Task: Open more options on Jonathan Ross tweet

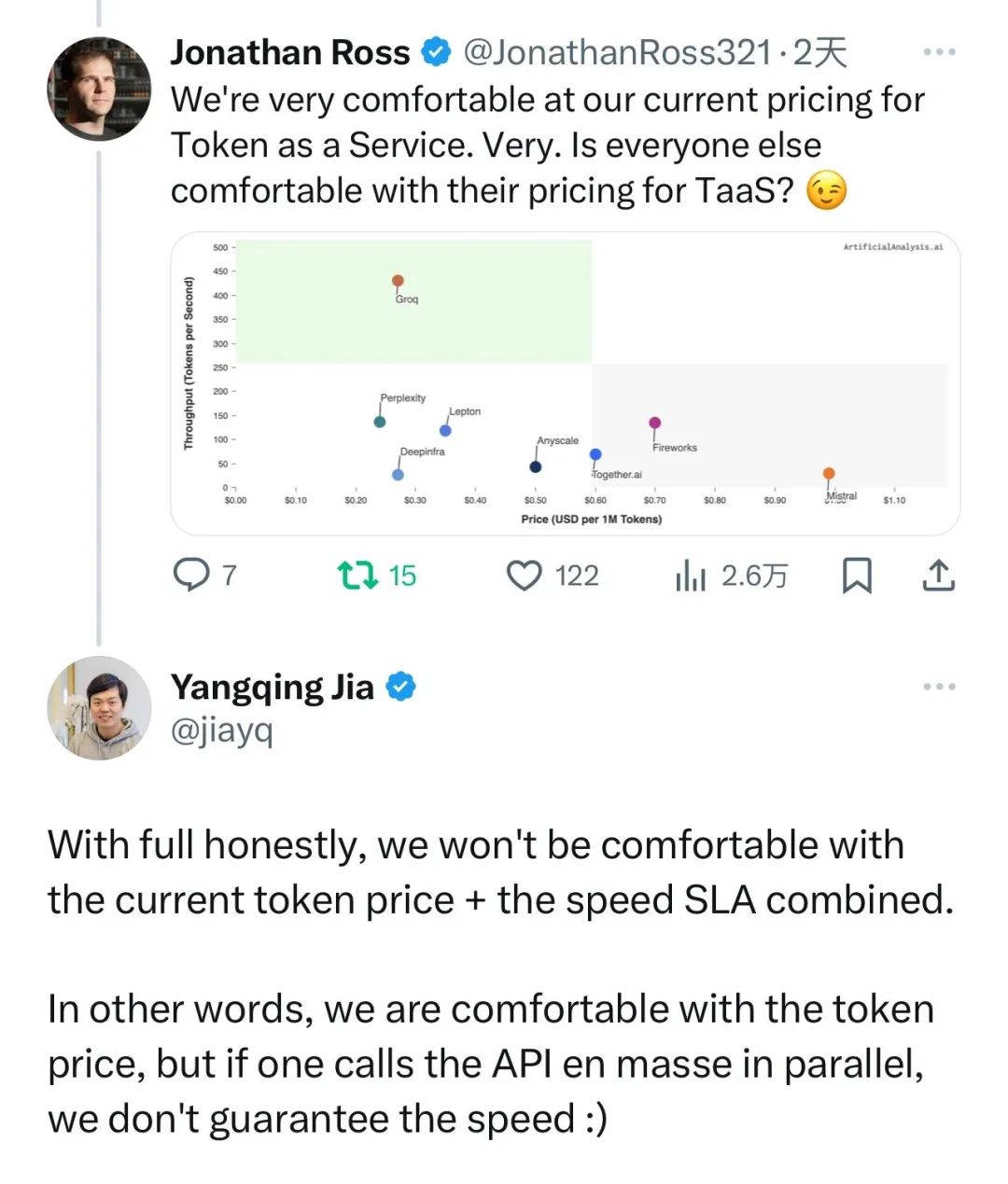Action: 938,52
